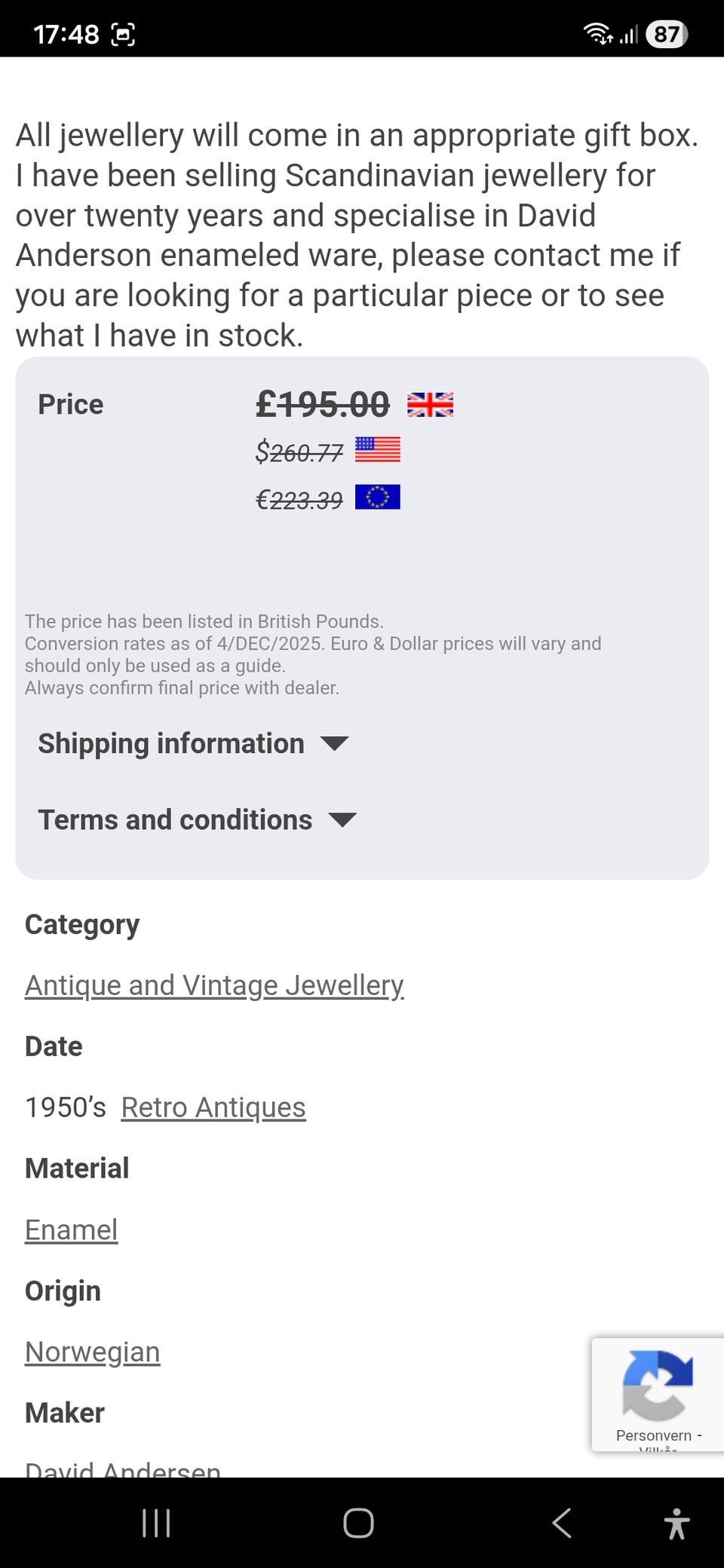The height and width of the screenshot is (1568, 724).
Task: Follow the Enamel material link
Action: 72,1230
